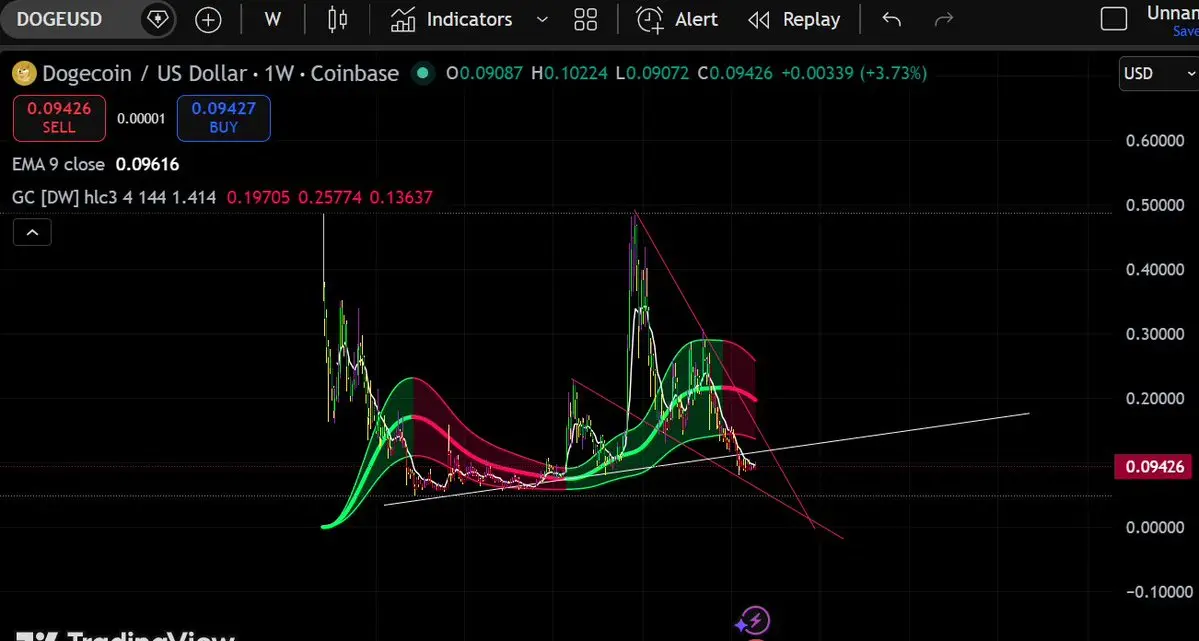The image size is (1199, 641).
Task: Select the layout square icon
Action: pyautogui.click(x=1113, y=19)
